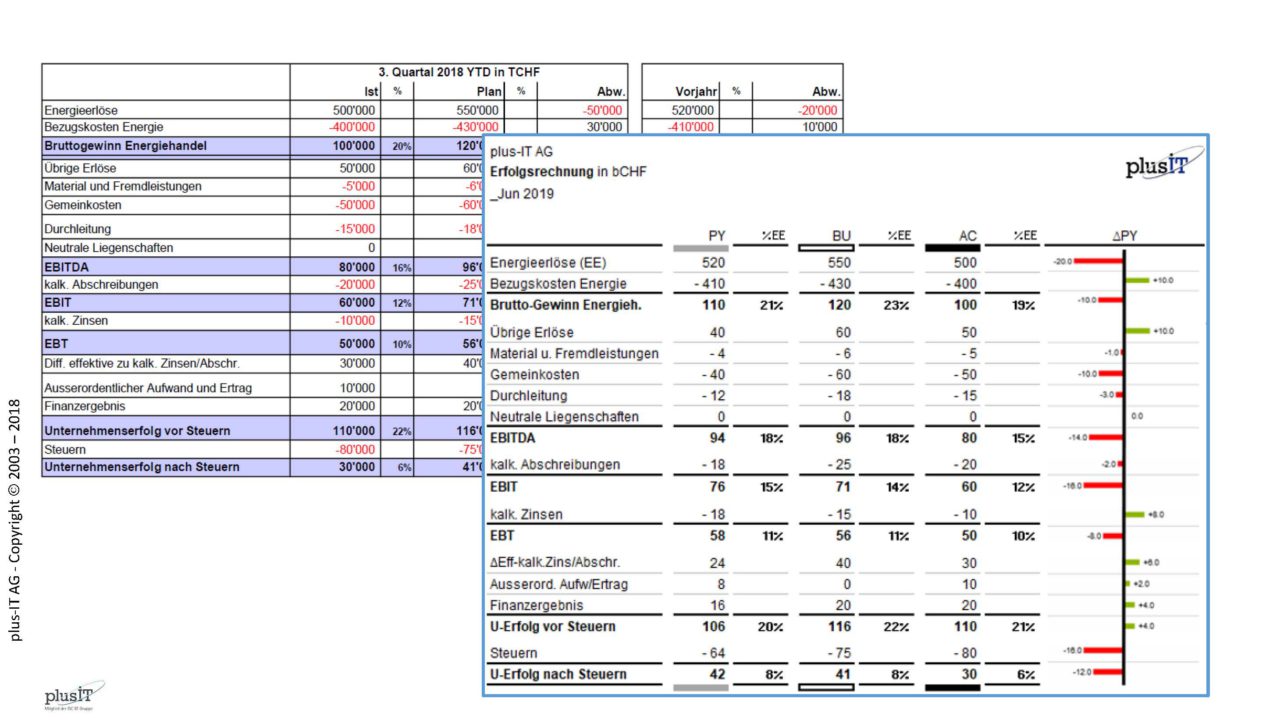Click the 'Vorjahr' column header in the back table
1280x720 pixels.
coord(694,91)
